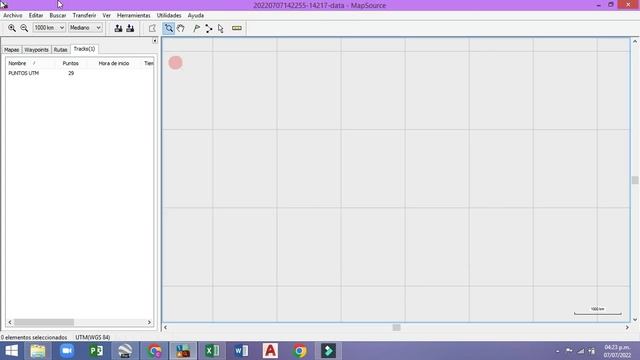This screenshot has width=640, height=360.
Task: Open Filmora from the taskbar
Action: tap(329, 351)
